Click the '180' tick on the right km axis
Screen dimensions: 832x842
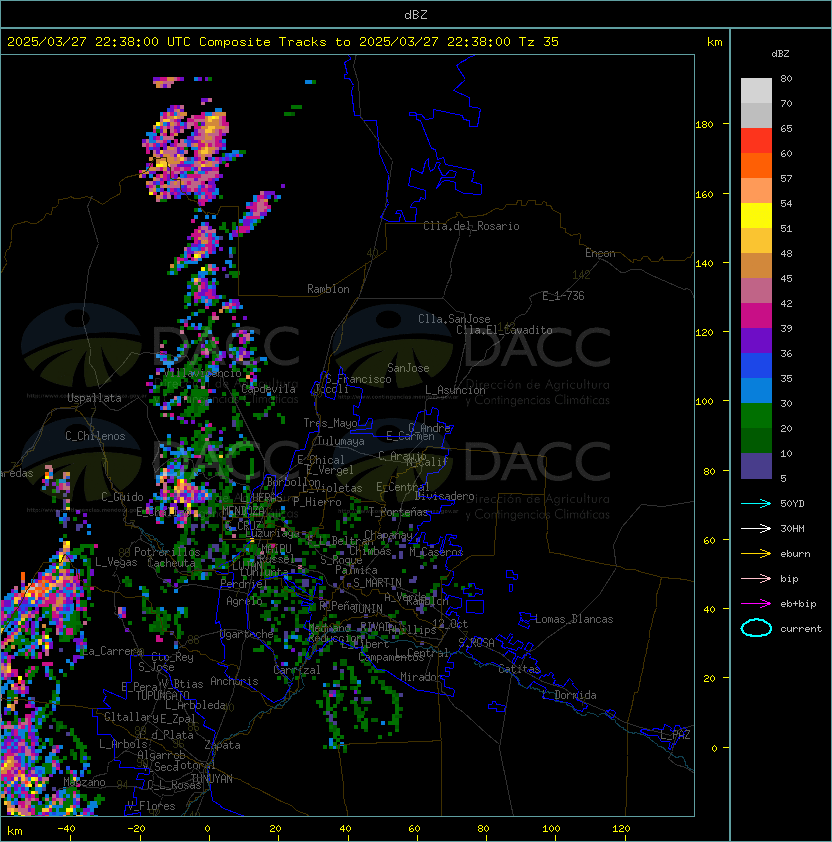point(704,125)
